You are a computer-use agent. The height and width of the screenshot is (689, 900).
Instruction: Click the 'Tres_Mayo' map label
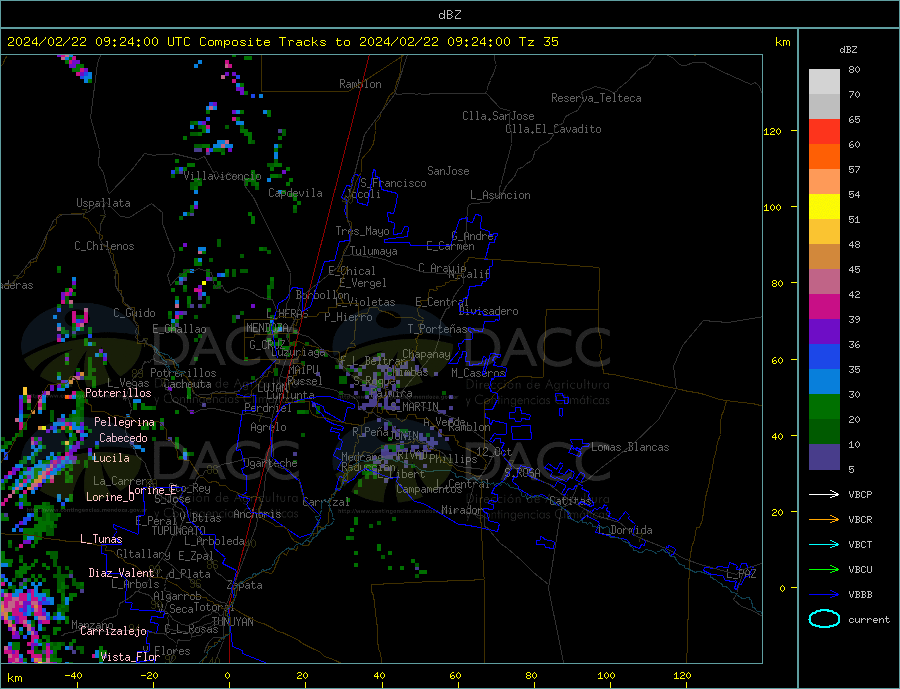362,231
